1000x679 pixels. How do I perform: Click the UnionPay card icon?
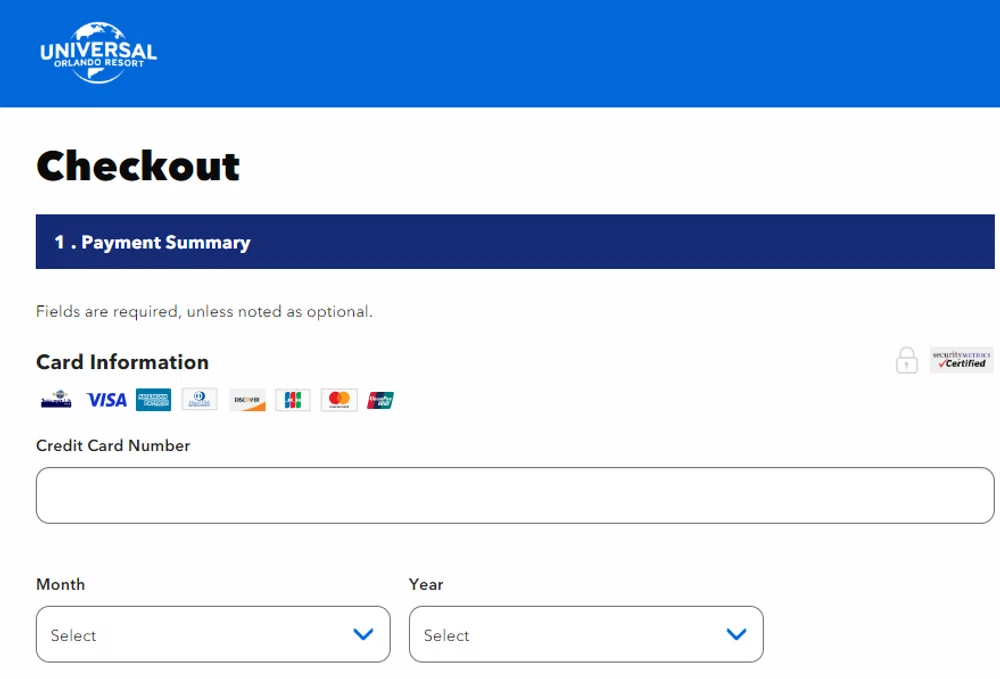click(x=380, y=399)
